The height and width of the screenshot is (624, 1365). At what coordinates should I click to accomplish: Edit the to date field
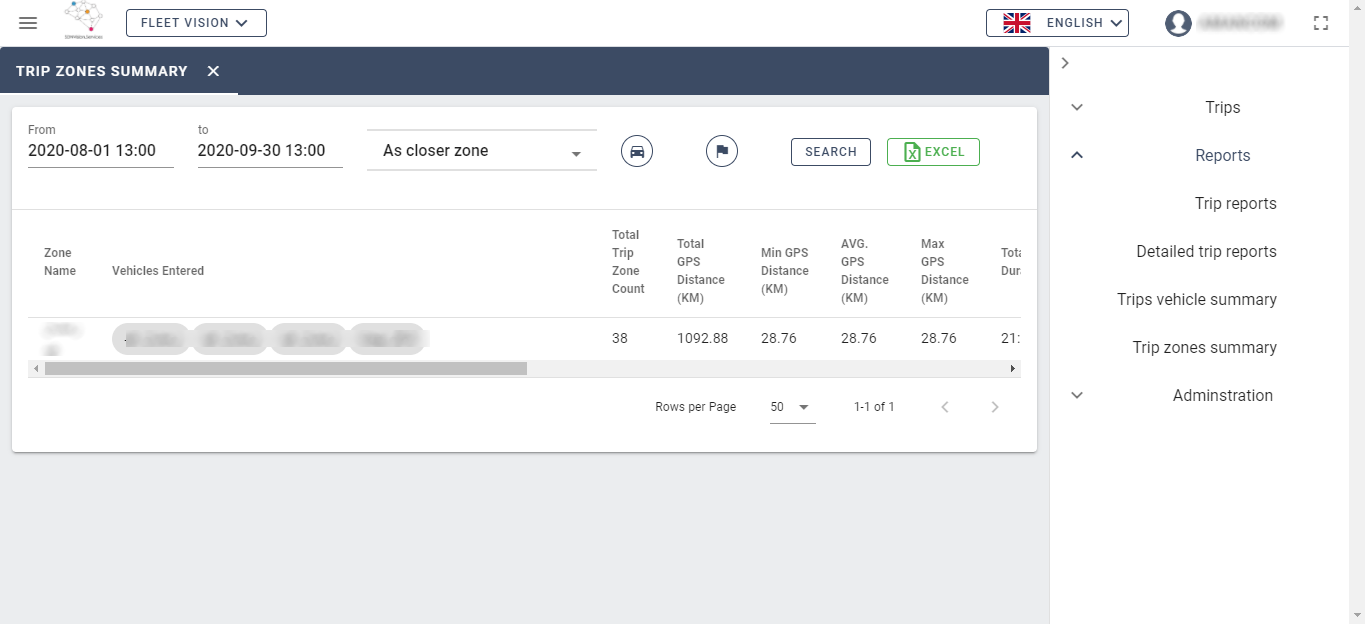(270, 151)
